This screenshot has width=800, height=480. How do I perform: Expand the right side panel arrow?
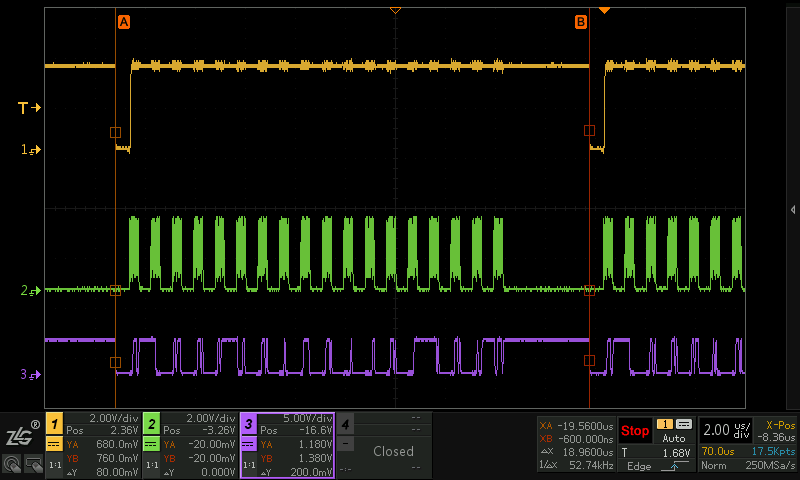pos(793,210)
